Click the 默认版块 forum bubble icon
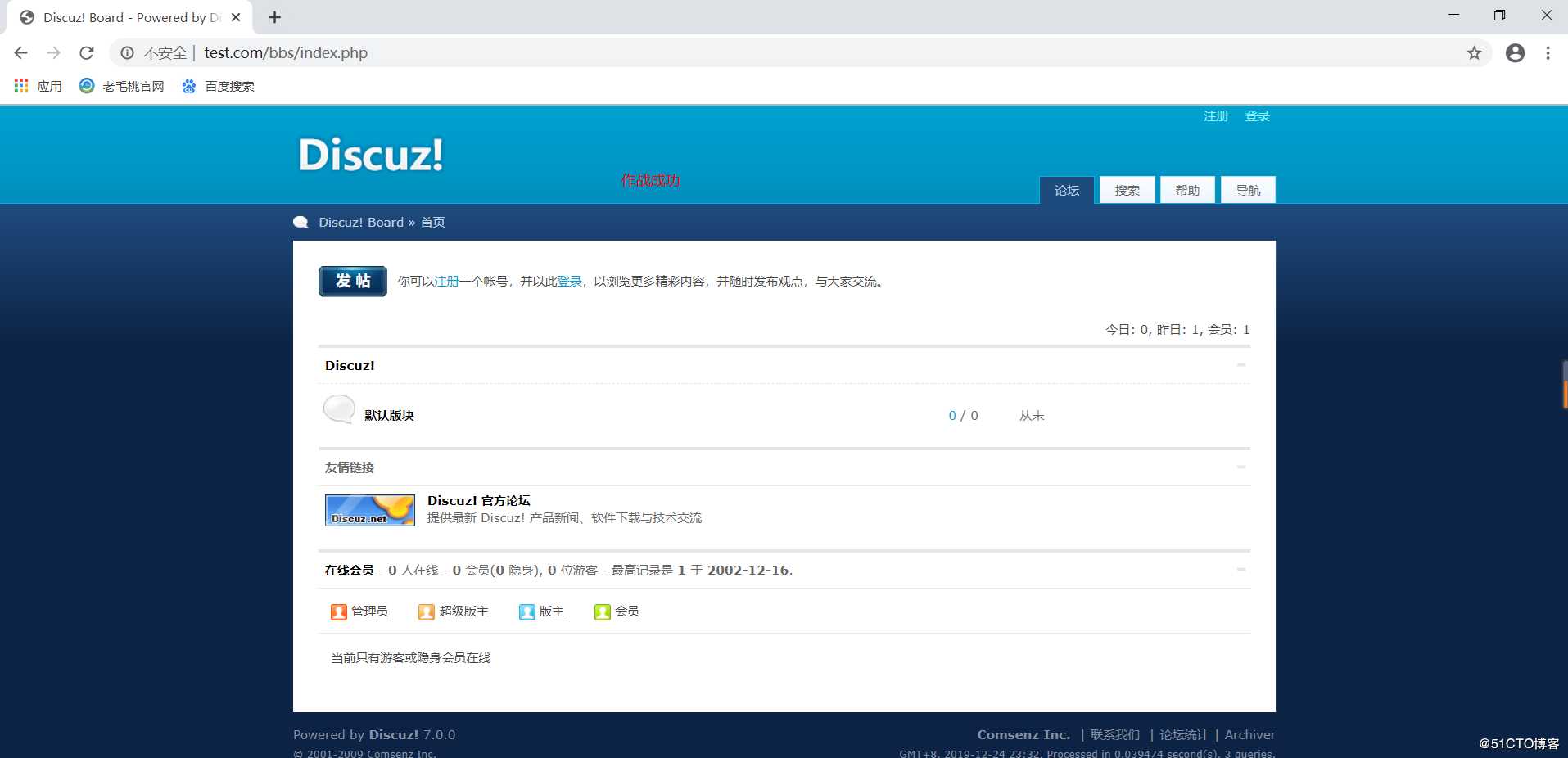Screen dimensions: 1568x758 (339, 408)
